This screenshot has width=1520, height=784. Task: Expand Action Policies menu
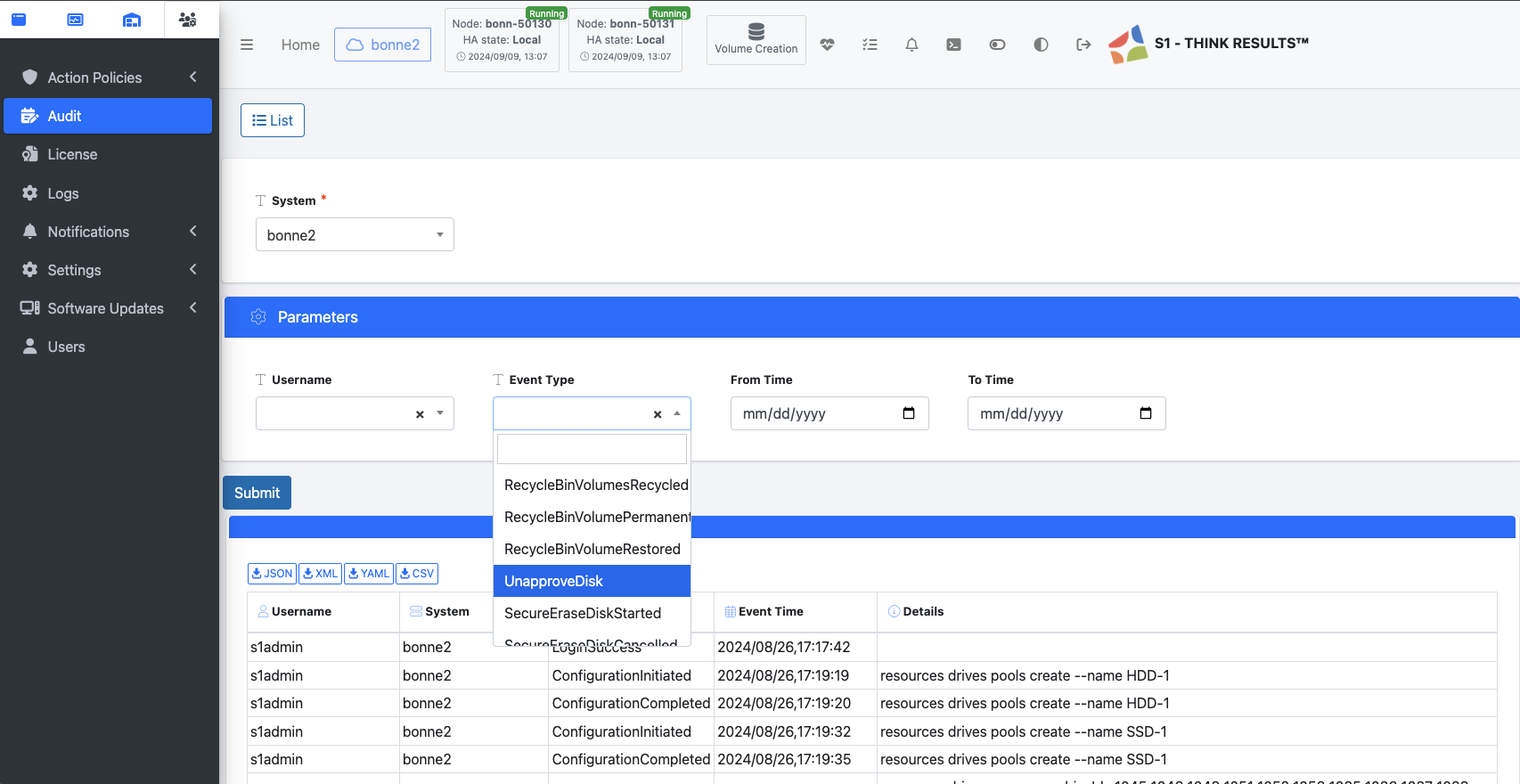108,78
